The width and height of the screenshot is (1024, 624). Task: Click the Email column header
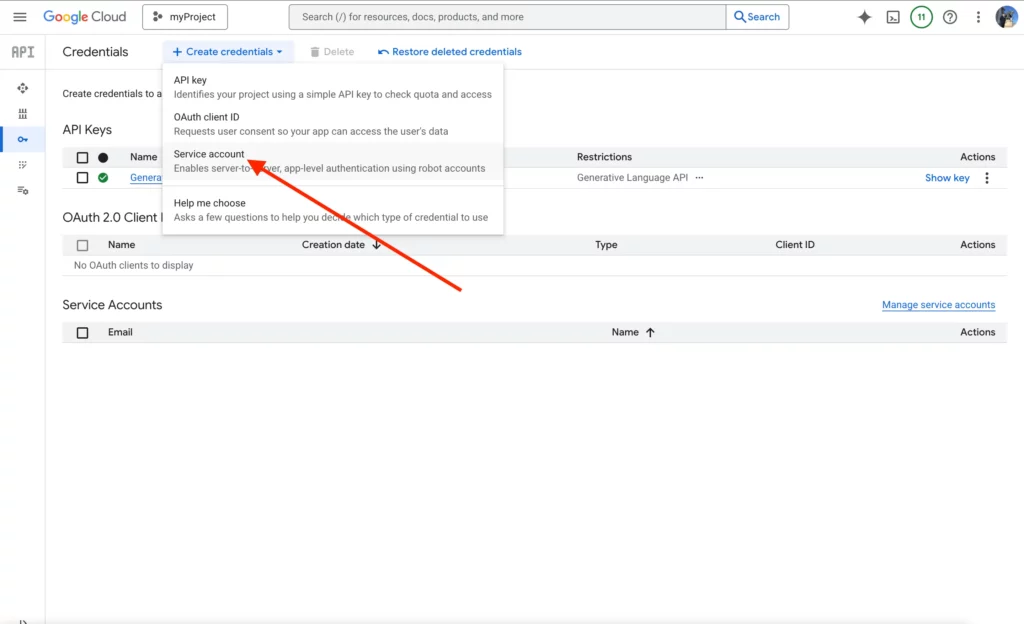click(120, 332)
